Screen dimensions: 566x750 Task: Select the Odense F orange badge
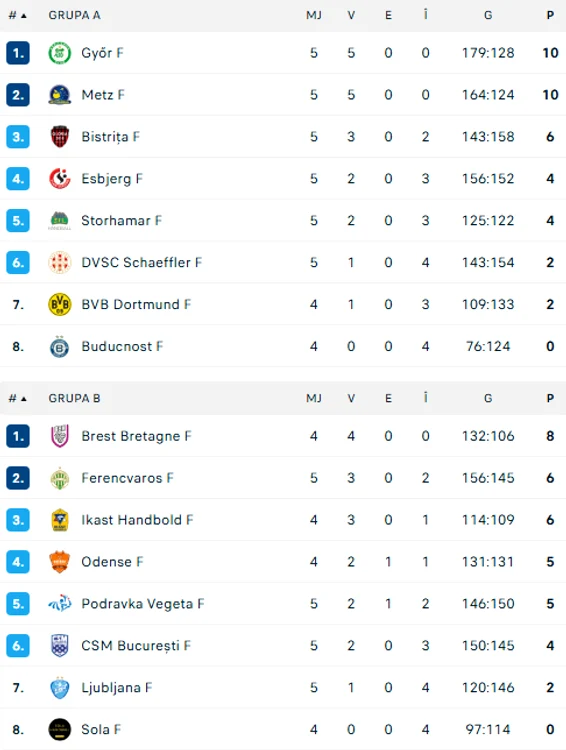[60, 562]
